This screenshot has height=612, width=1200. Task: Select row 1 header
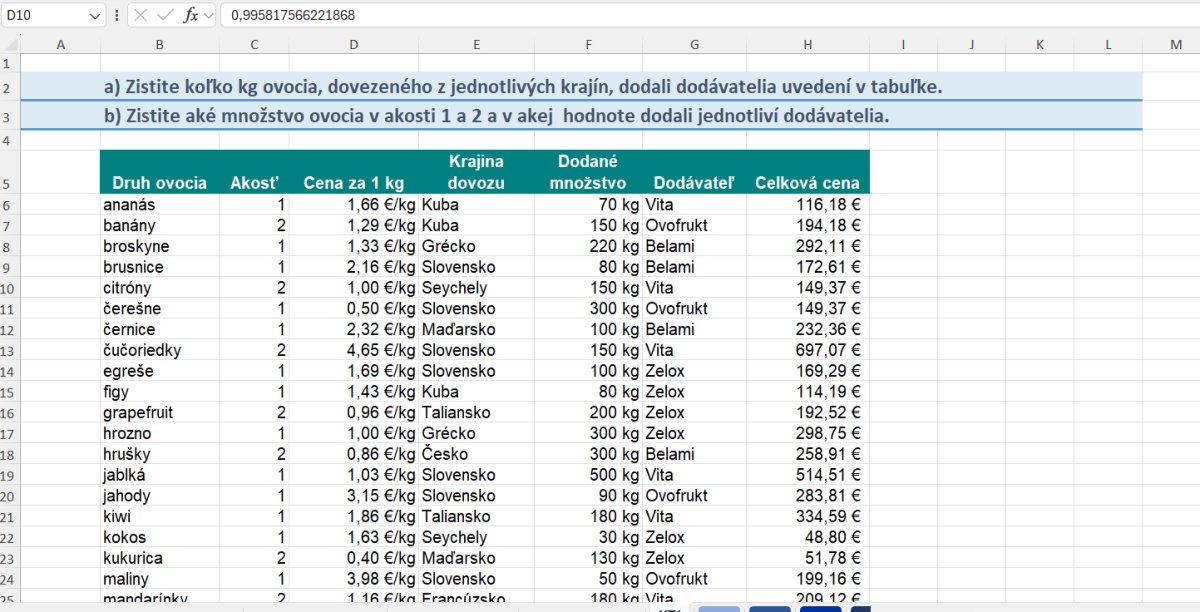(10, 62)
